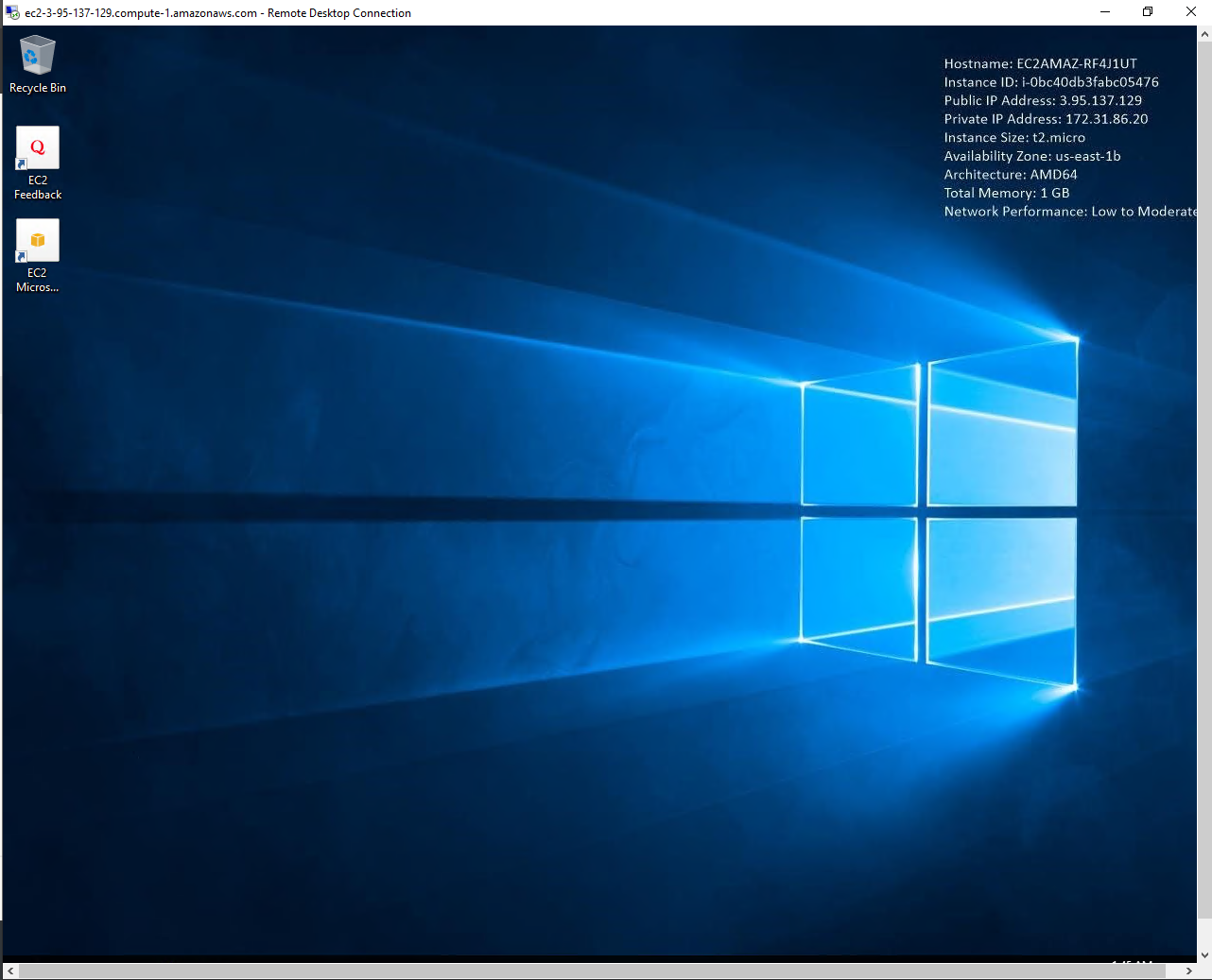Image resolution: width=1212 pixels, height=980 pixels.
Task: Select the Recycle Bin desktop icon
Action: 38,64
